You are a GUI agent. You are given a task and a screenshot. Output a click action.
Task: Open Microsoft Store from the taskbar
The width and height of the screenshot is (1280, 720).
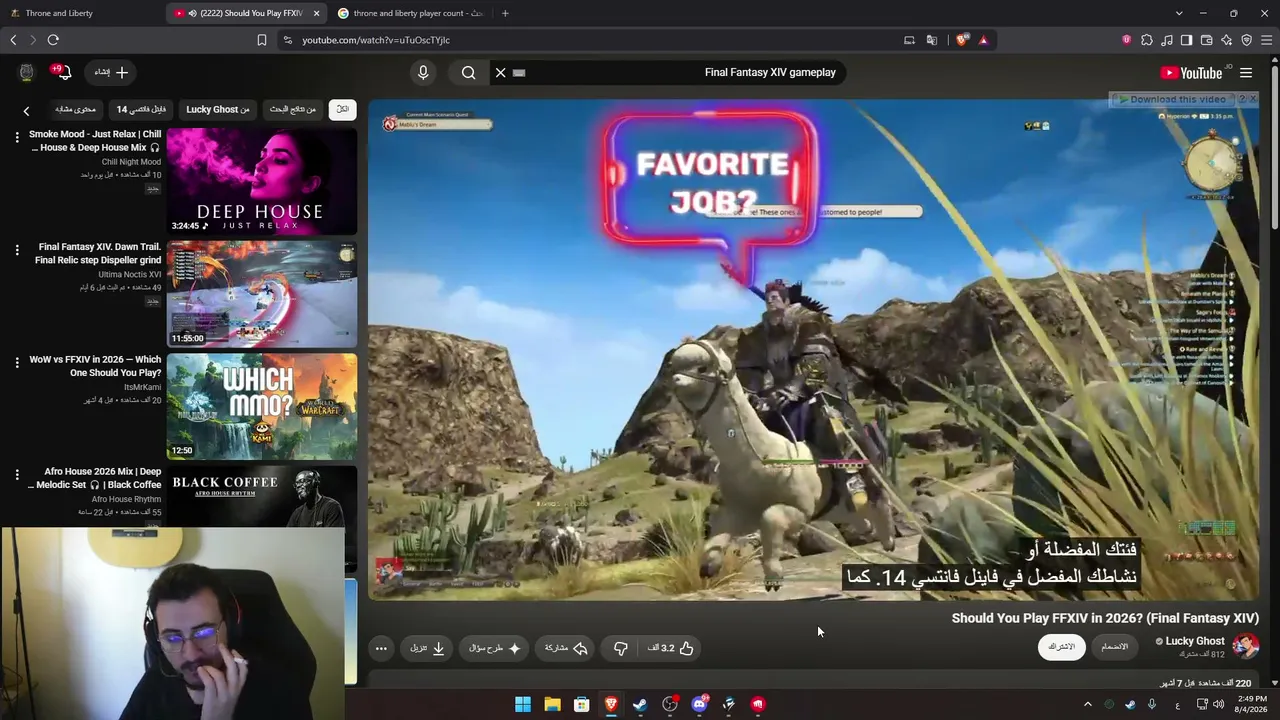pos(581,704)
